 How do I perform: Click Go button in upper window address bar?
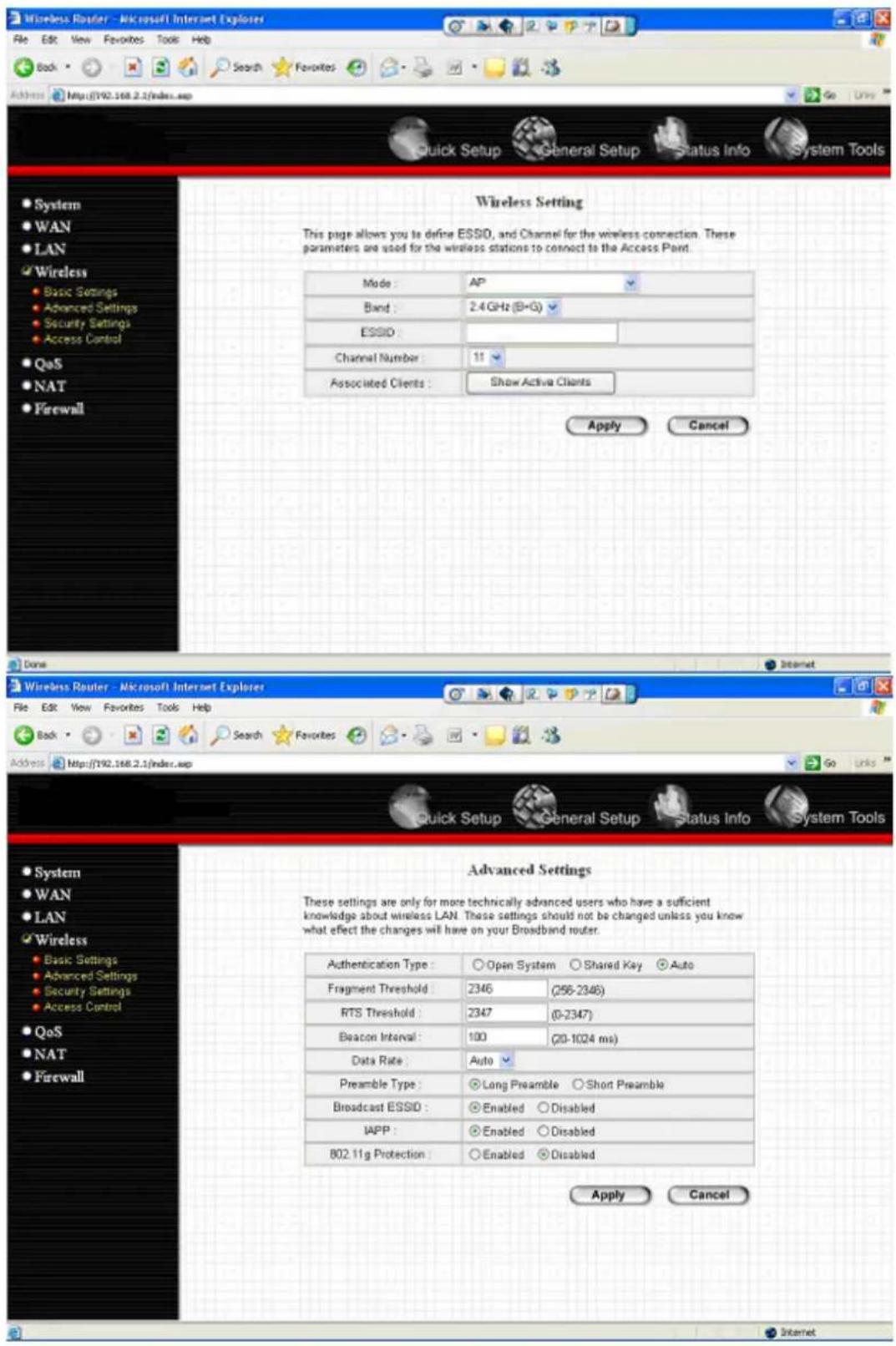[820, 95]
